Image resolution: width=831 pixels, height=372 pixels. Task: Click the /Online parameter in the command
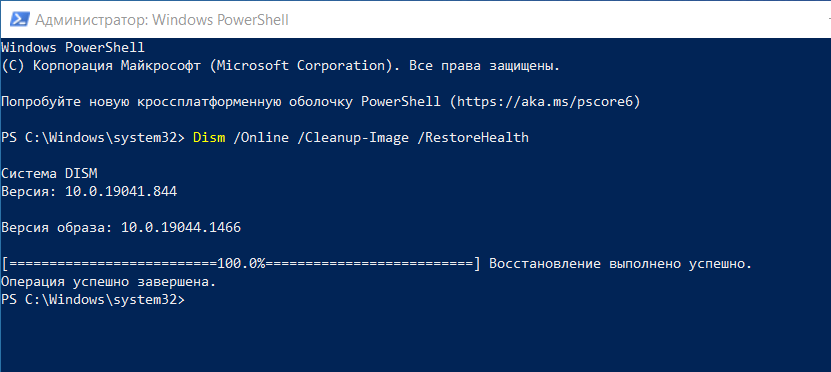[261, 138]
